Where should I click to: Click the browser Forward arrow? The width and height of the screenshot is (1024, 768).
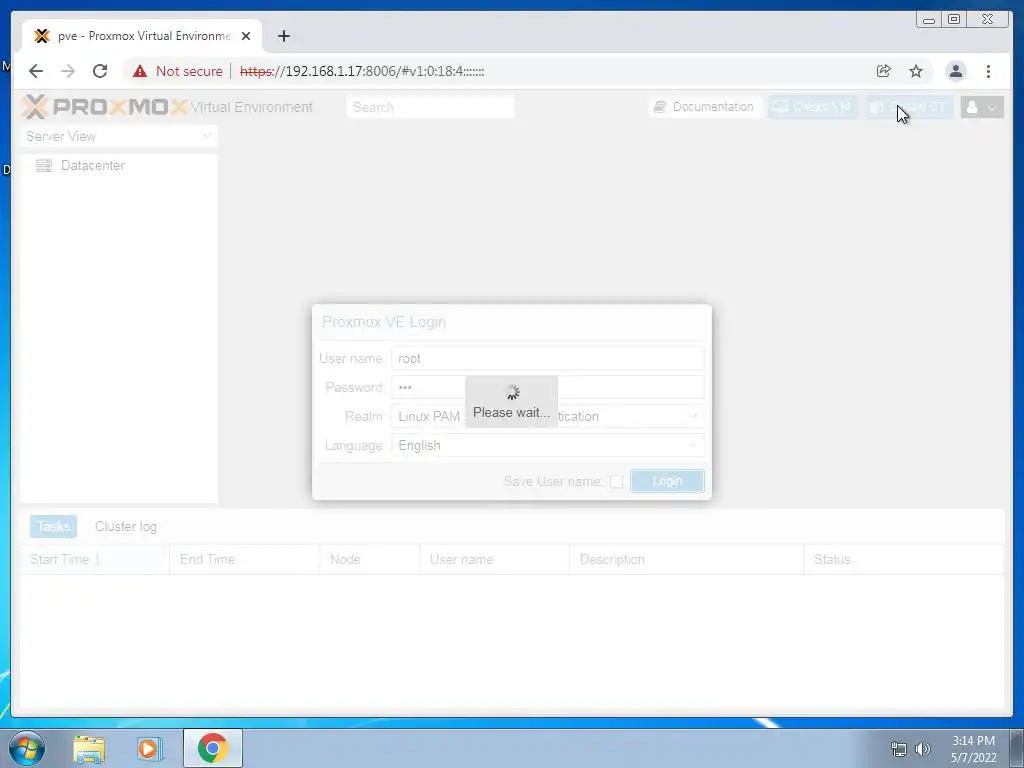click(x=68, y=71)
